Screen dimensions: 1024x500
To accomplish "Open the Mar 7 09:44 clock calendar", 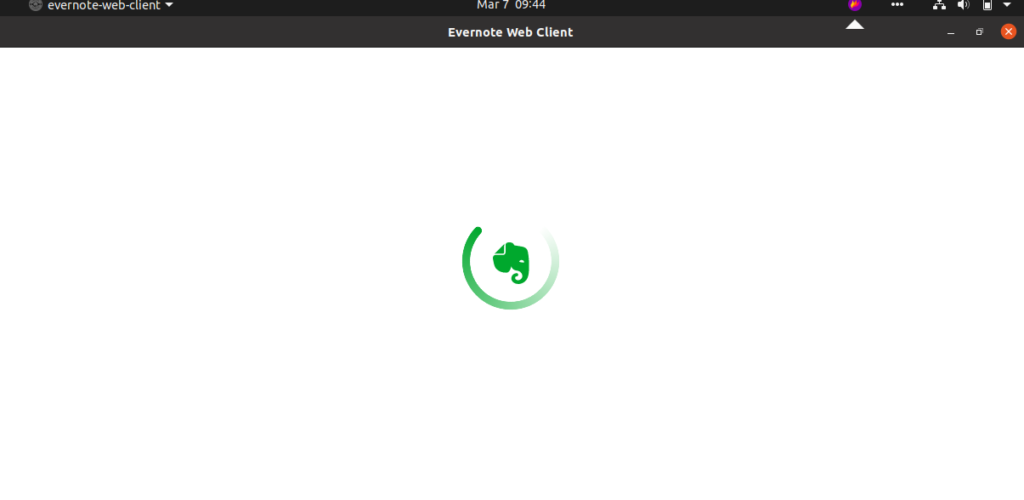I will [511, 5].
